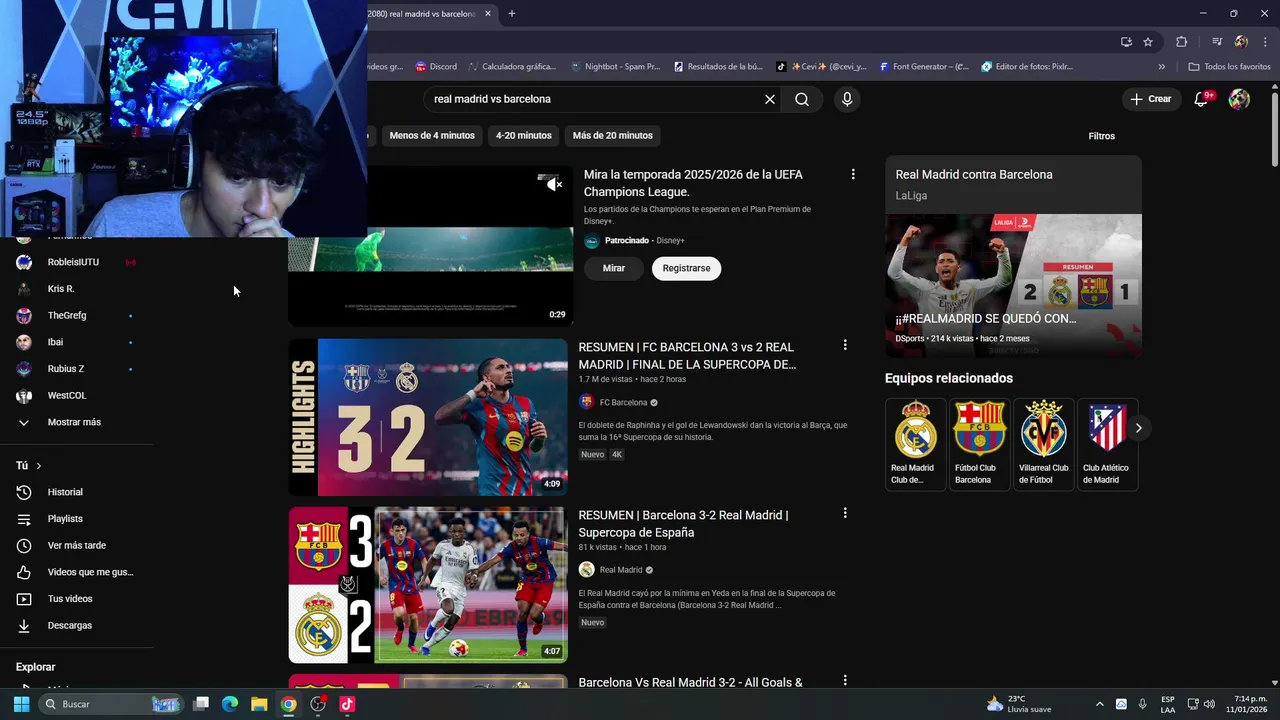Open Real Madrid contra Barcelona LaLiga card
Viewport: 1280px width, 720px height.
[1013, 256]
